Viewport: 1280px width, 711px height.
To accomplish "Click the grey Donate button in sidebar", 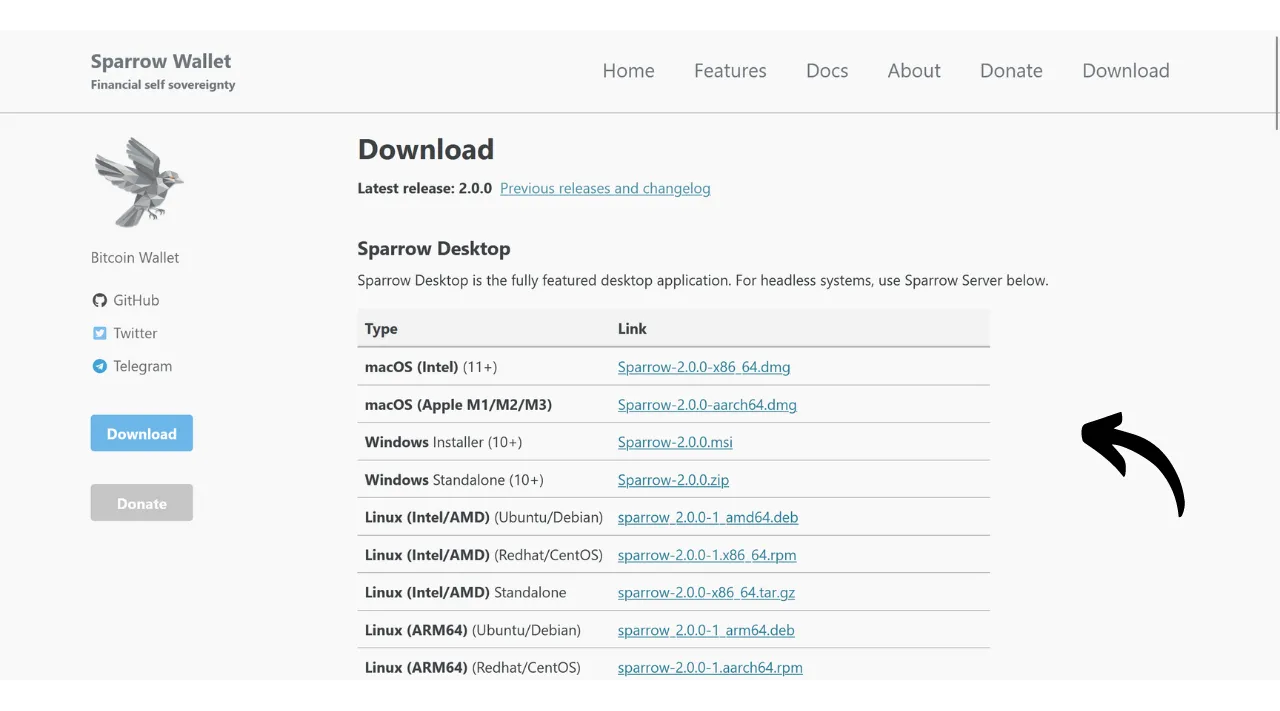I will pyautogui.click(x=141, y=503).
